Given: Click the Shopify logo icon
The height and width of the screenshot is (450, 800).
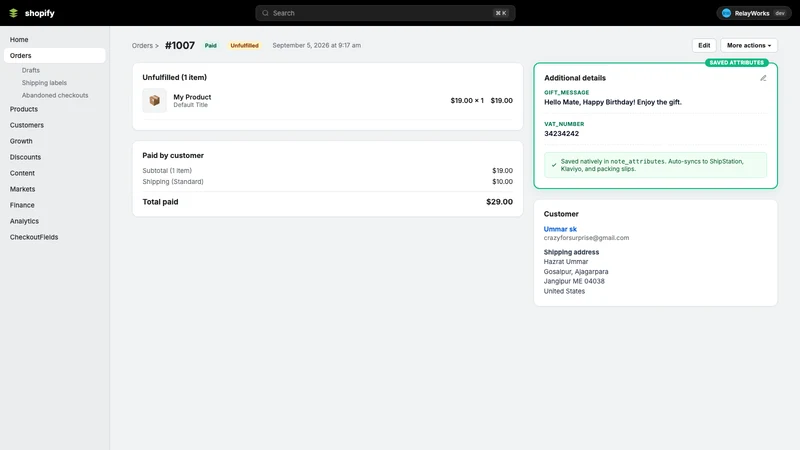Looking at the screenshot, I should tap(14, 13).
